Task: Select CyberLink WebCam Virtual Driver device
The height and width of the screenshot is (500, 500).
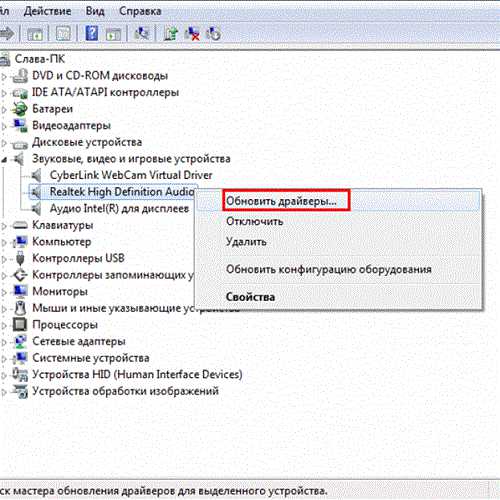Action: coord(131,175)
